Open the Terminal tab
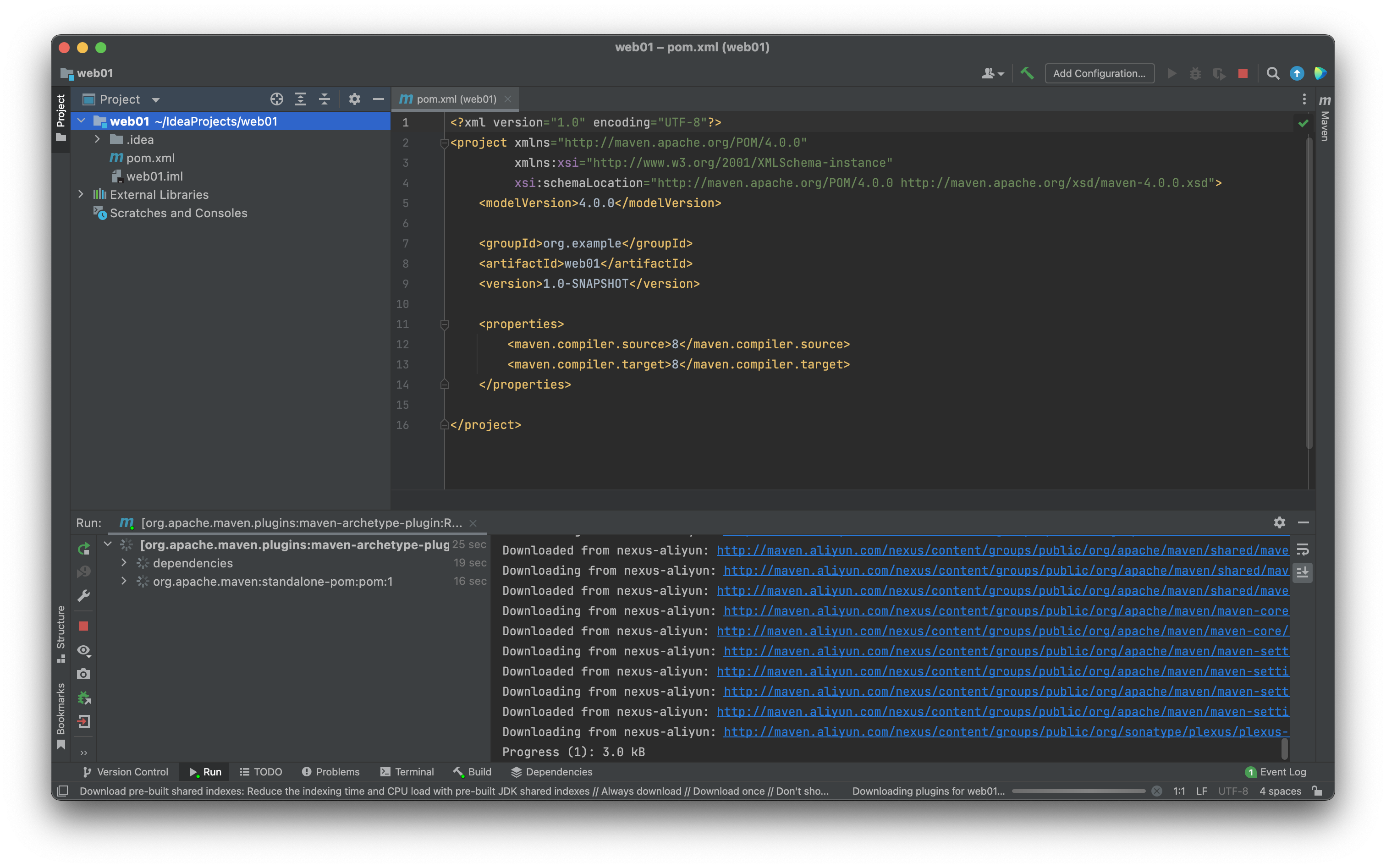 pos(407,772)
